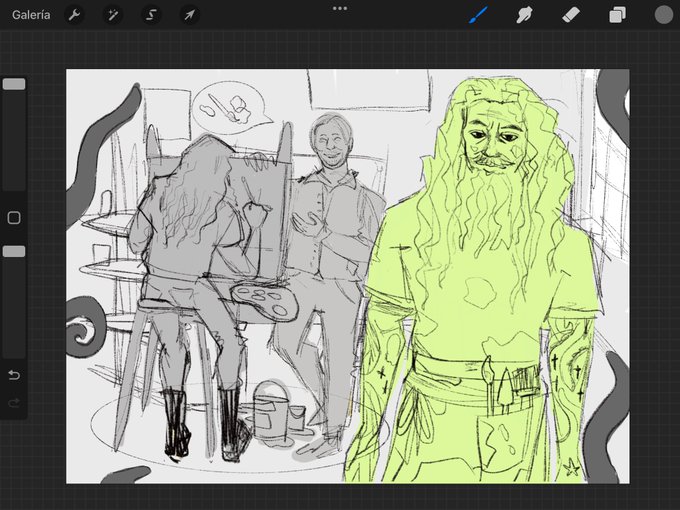
Task: Tap the square Modify button in the sidebar
Action: click(x=14, y=218)
